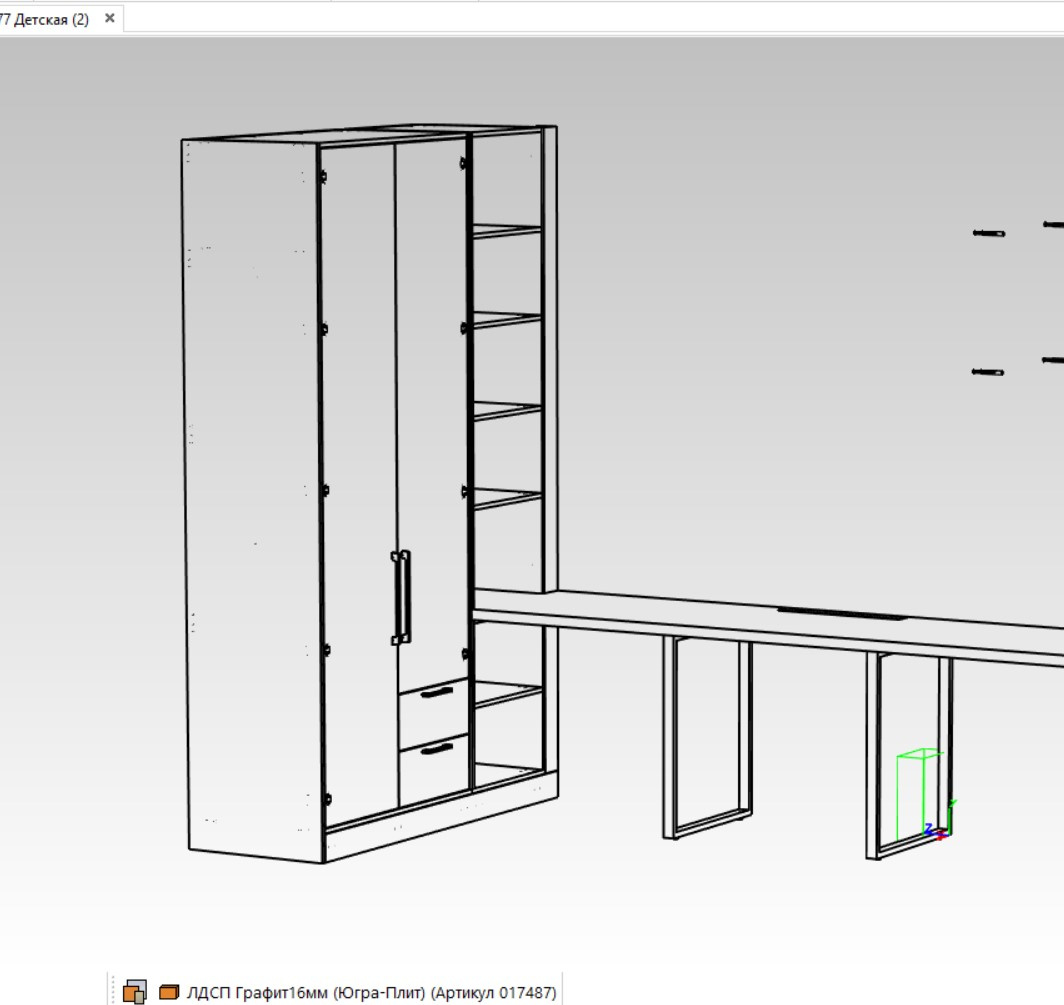Click the overlapping panels material icon
The height and width of the screenshot is (1005, 1064).
135,992
